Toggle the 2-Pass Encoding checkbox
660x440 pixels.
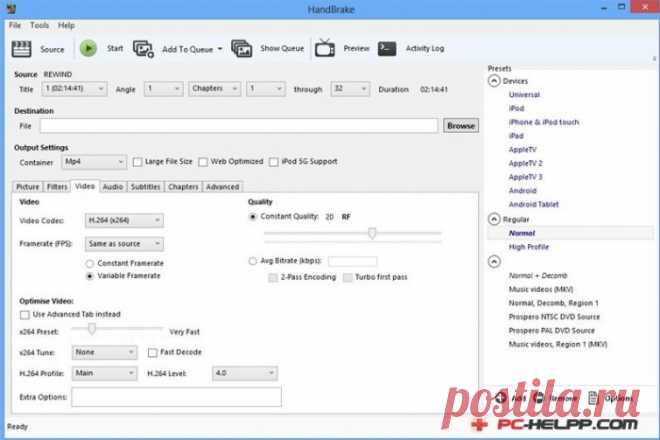click(273, 277)
